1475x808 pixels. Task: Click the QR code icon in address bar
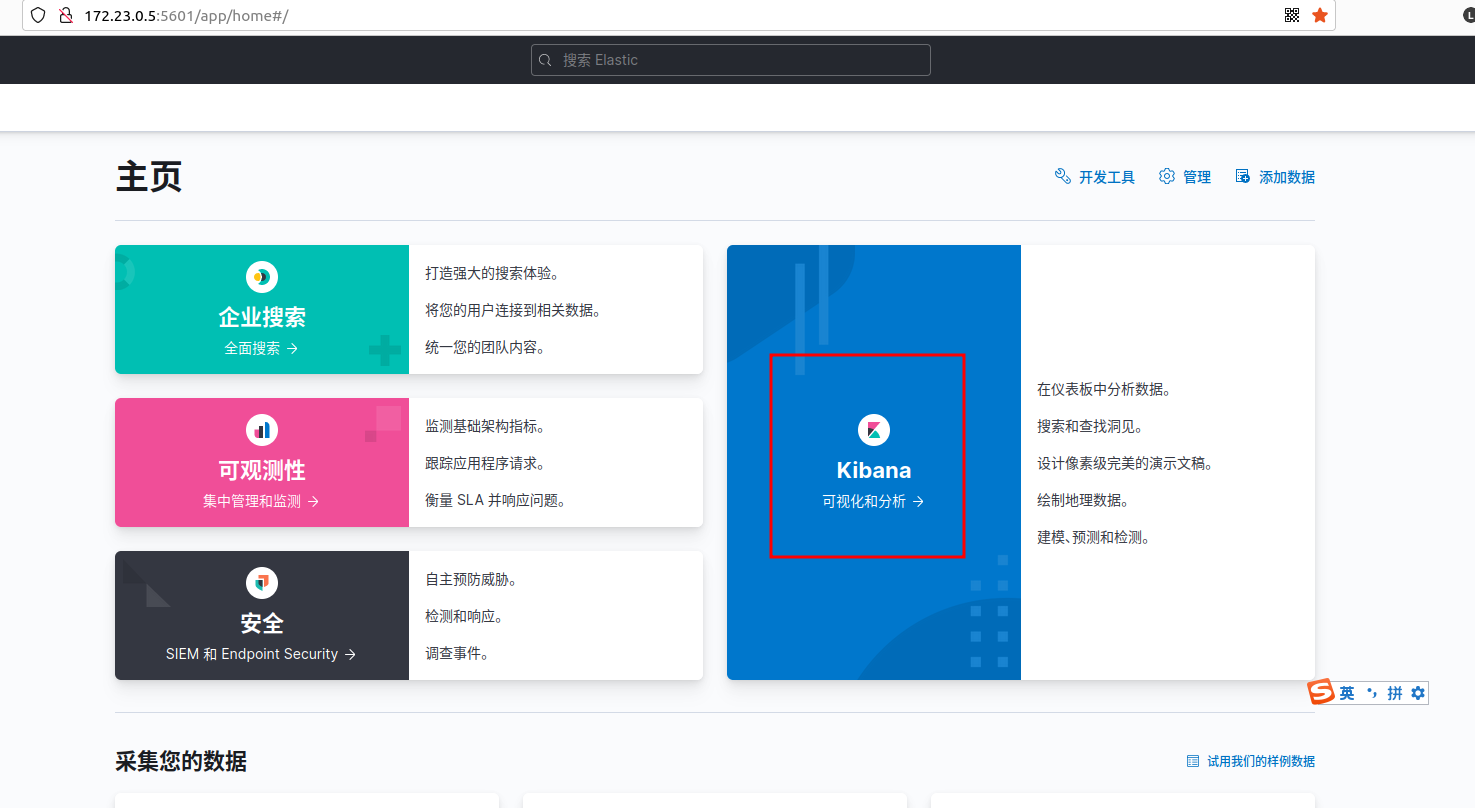point(1292,15)
